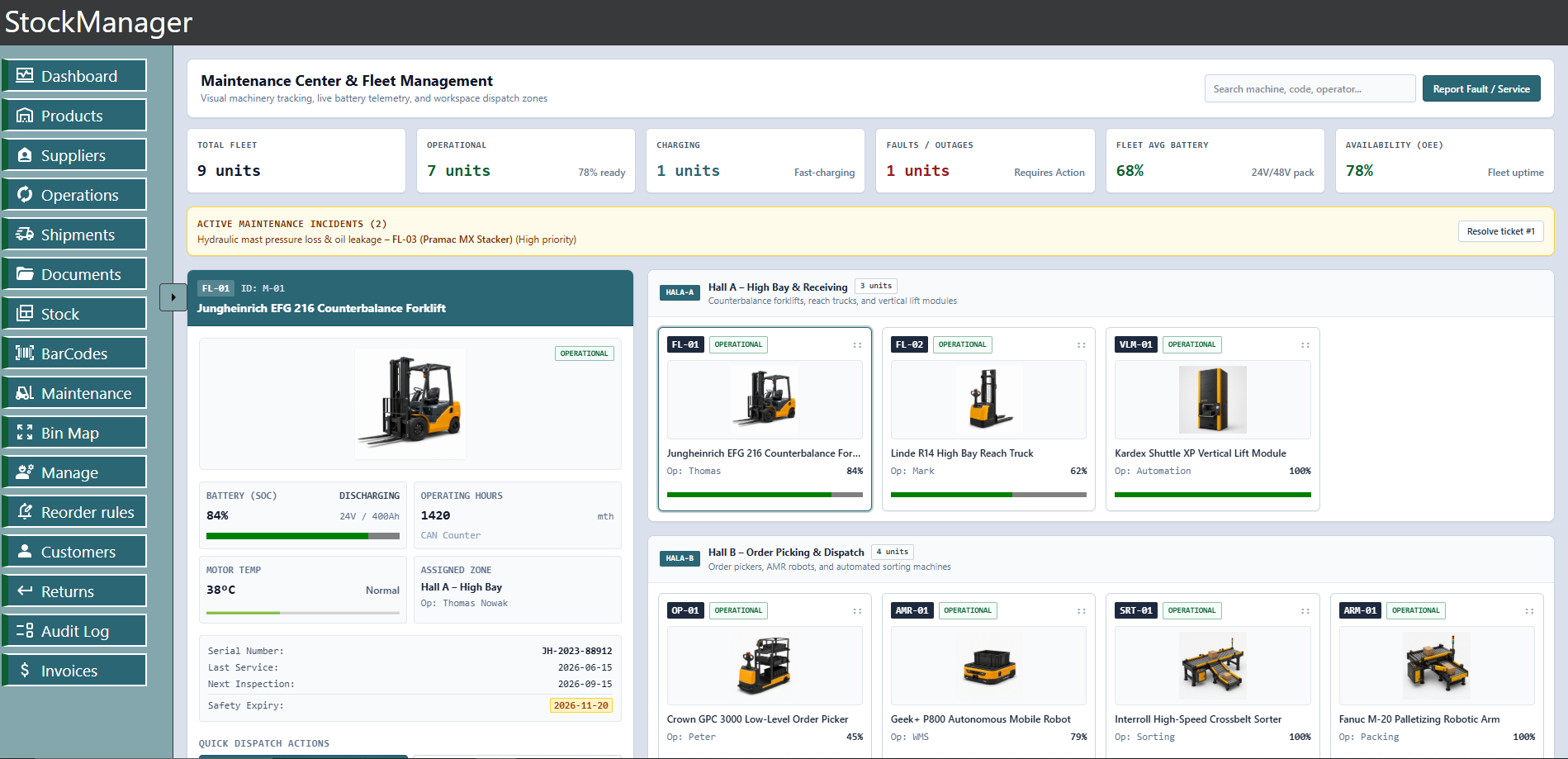Select the Linde R14 Reach Truck thumbnail
This screenshot has width=1568, height=759.
[988, 400]
